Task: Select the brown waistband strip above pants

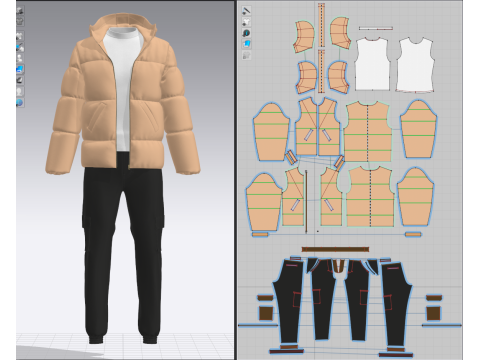Action: pyautogui.click(x=335, y=249)
